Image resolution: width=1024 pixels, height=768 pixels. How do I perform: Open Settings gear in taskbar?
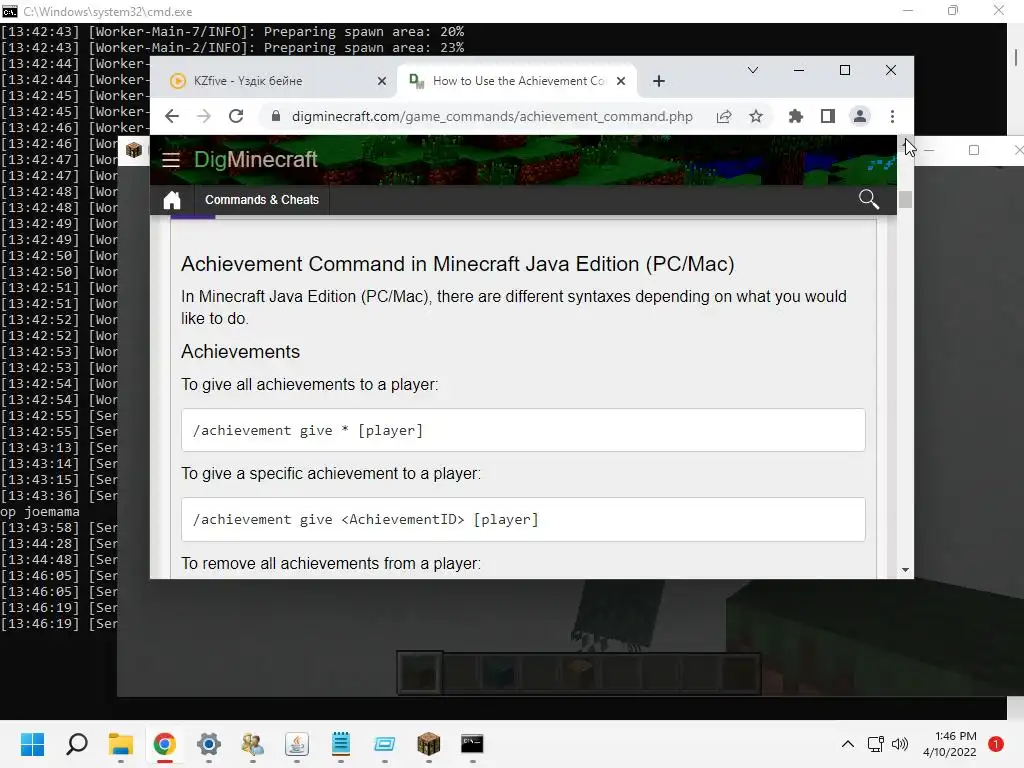click(209, 744)
